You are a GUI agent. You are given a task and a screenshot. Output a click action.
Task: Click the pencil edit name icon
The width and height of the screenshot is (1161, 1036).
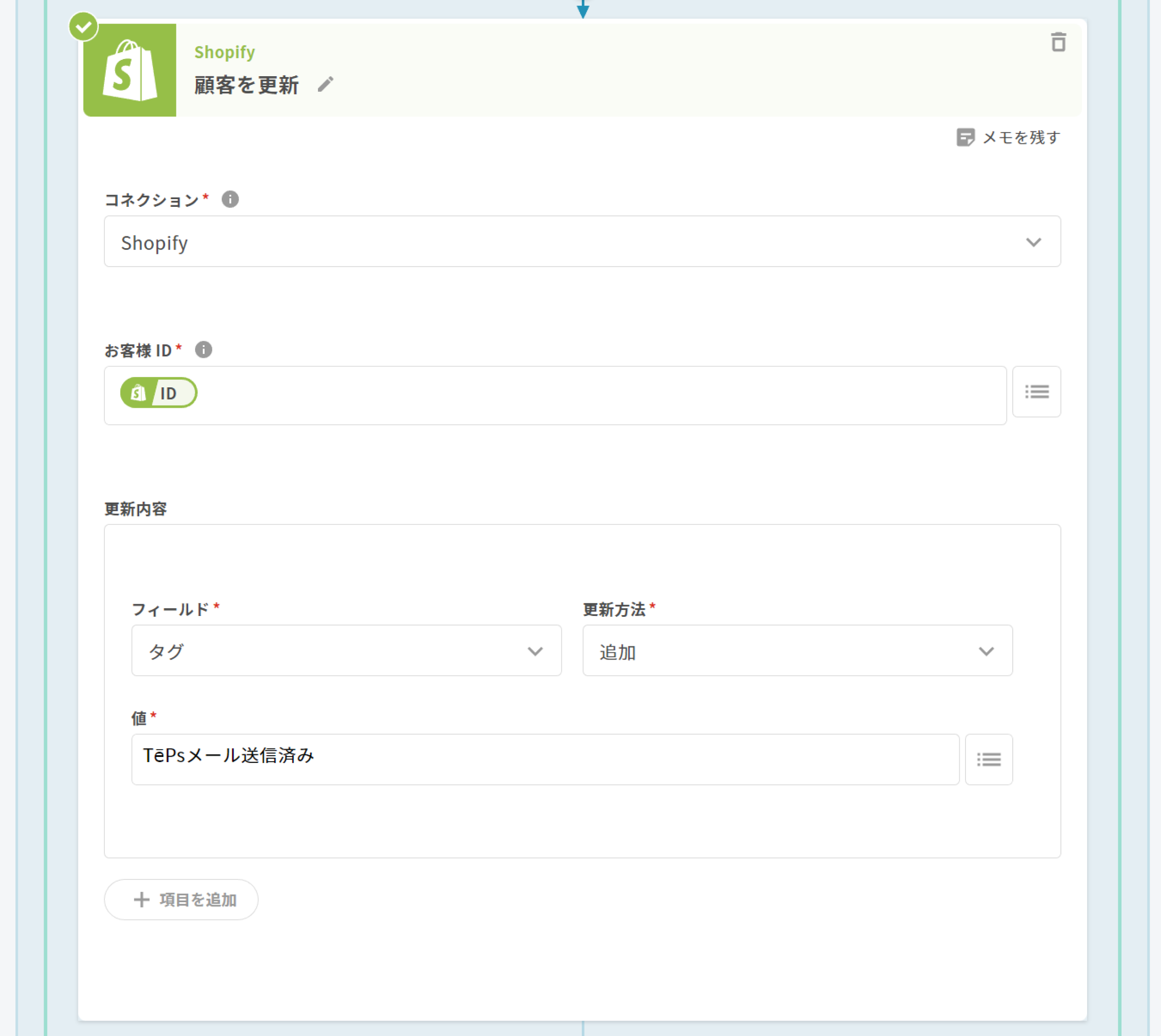pyautogui.click(x=326, y=85)
